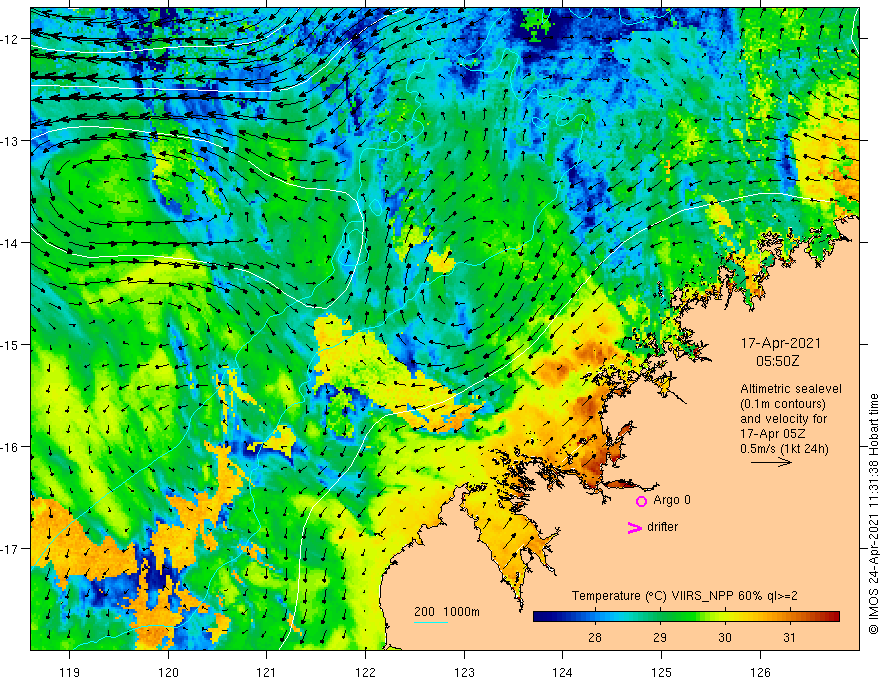Screen dimensions: 880x680
Task: Click the magenta drifter arrowhead symbol
Action: 635,527
